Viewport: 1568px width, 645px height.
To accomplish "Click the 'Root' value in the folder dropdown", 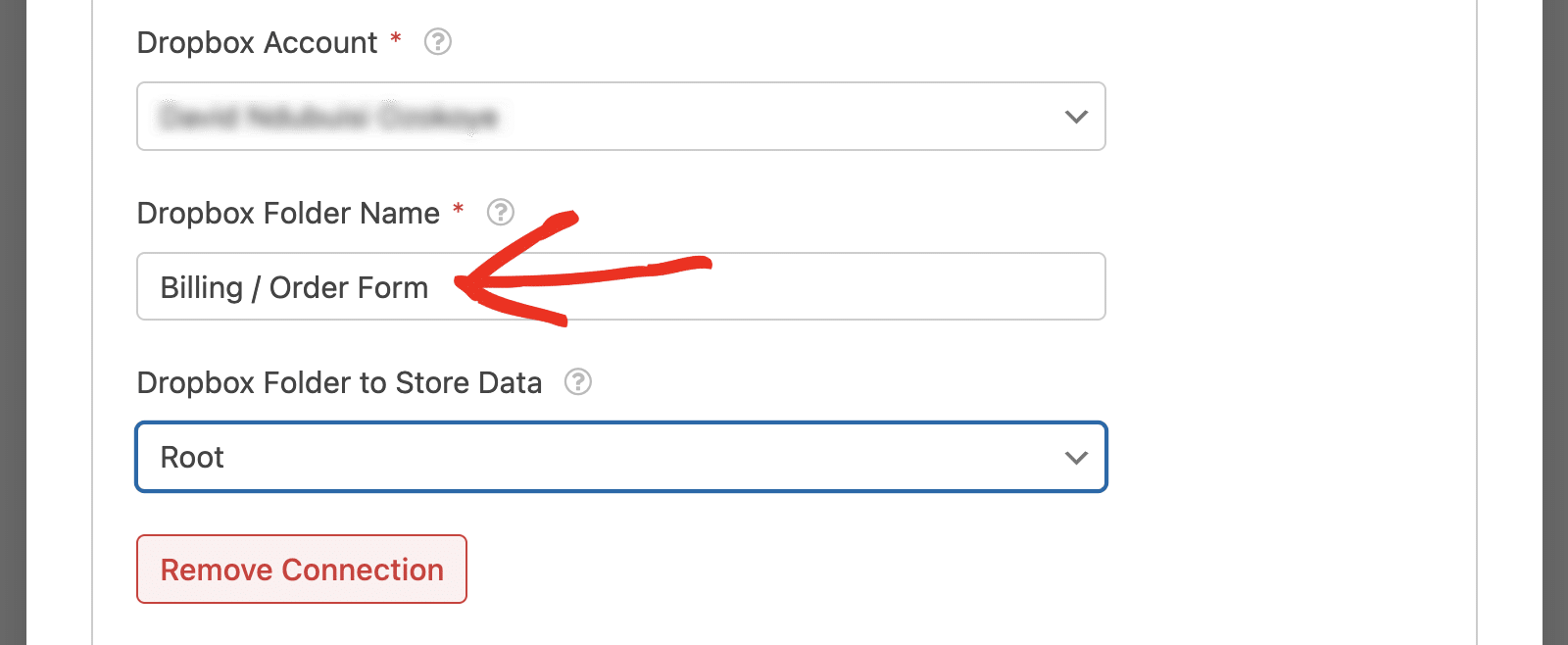I will (192, 458).
